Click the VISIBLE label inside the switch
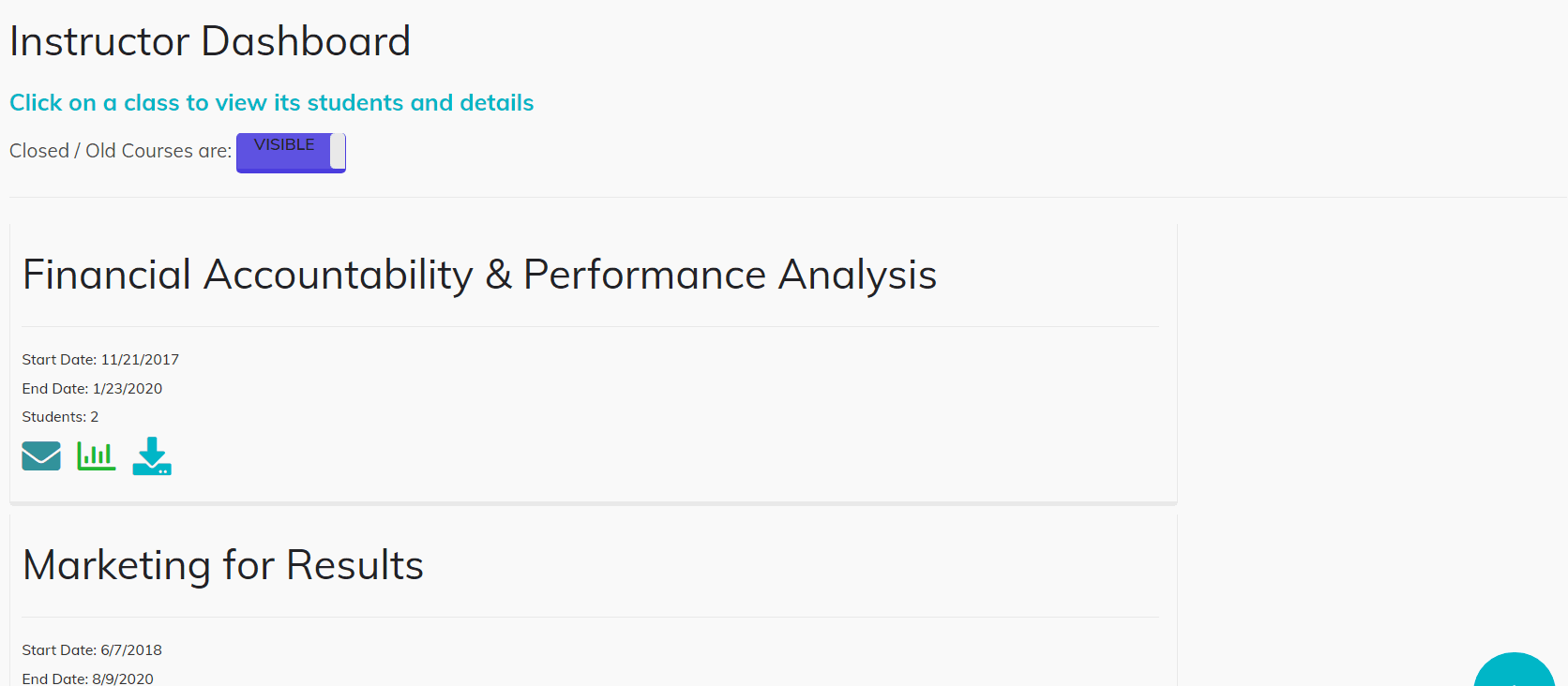 coord(284,145)
